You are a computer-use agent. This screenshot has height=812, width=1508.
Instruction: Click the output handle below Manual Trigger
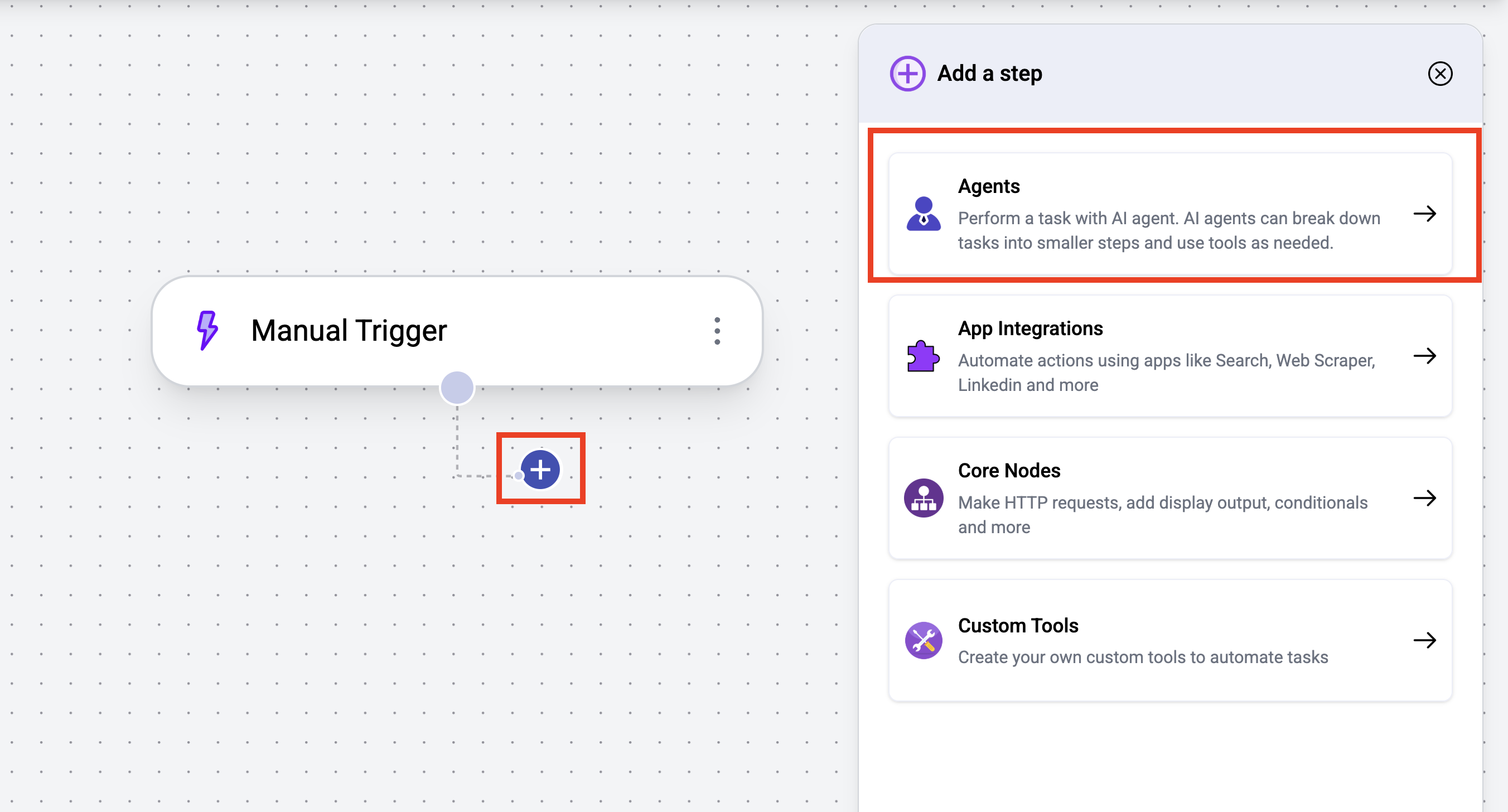click(x=457, y=388)
